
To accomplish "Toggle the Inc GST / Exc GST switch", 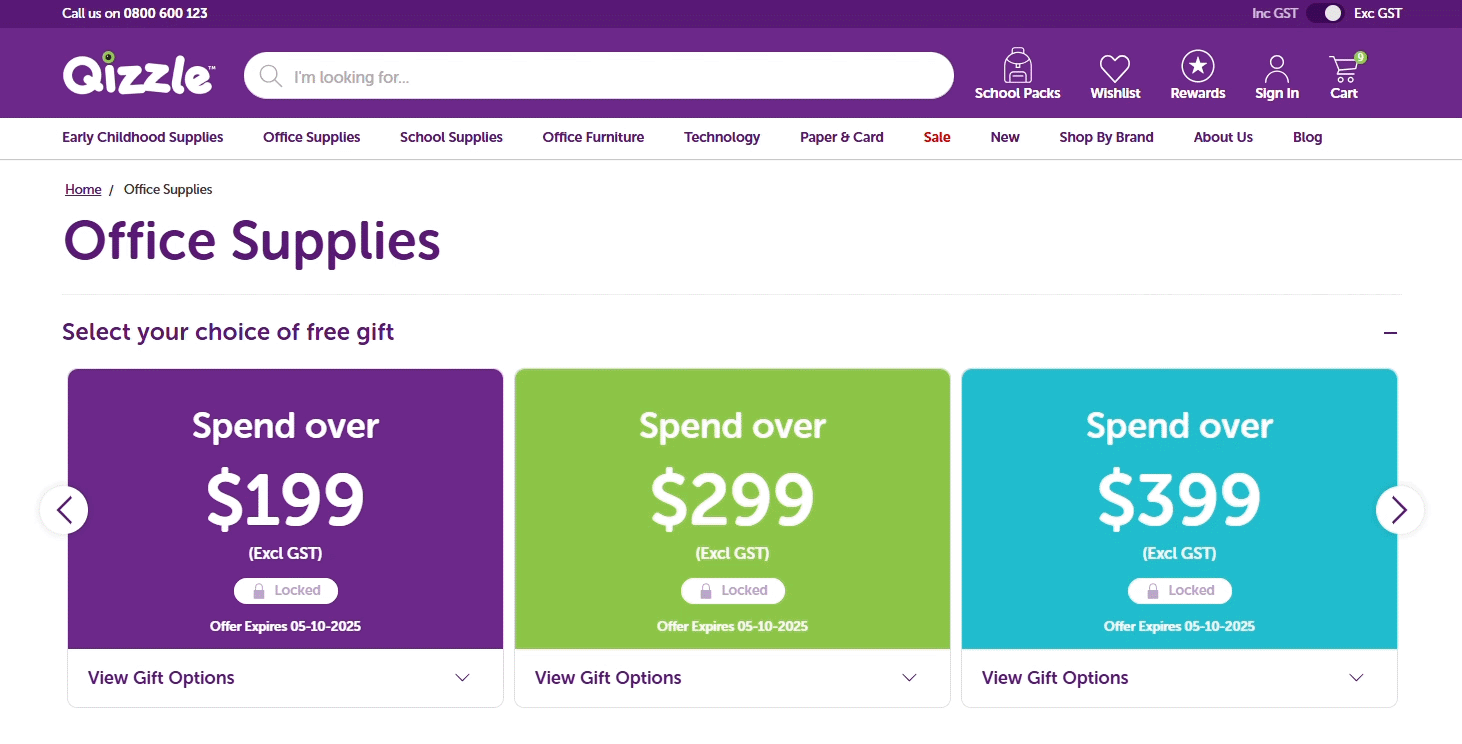I will coord(1325,13).
